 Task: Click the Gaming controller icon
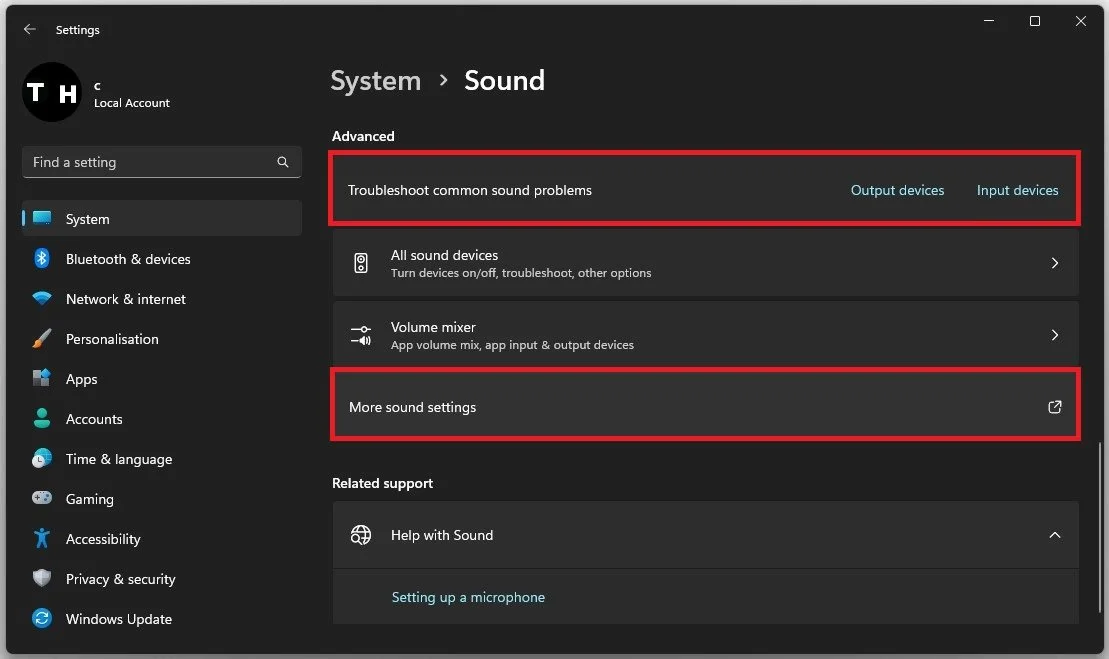click(x=42, y=499)
